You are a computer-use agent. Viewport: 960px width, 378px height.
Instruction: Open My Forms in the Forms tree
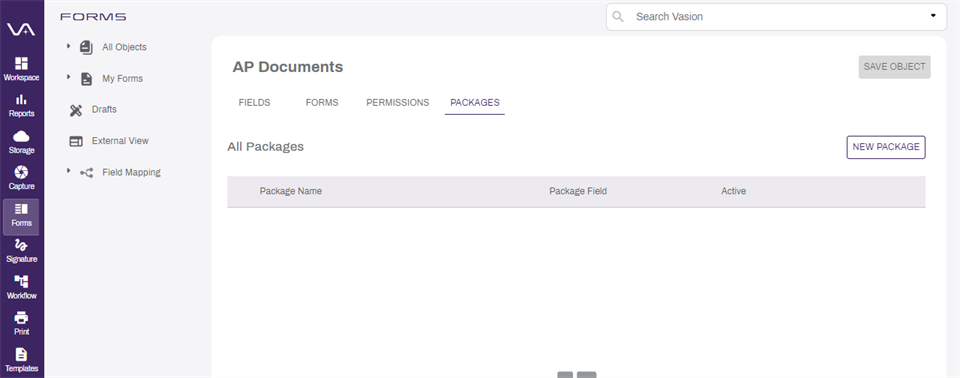tap(122, 79)
